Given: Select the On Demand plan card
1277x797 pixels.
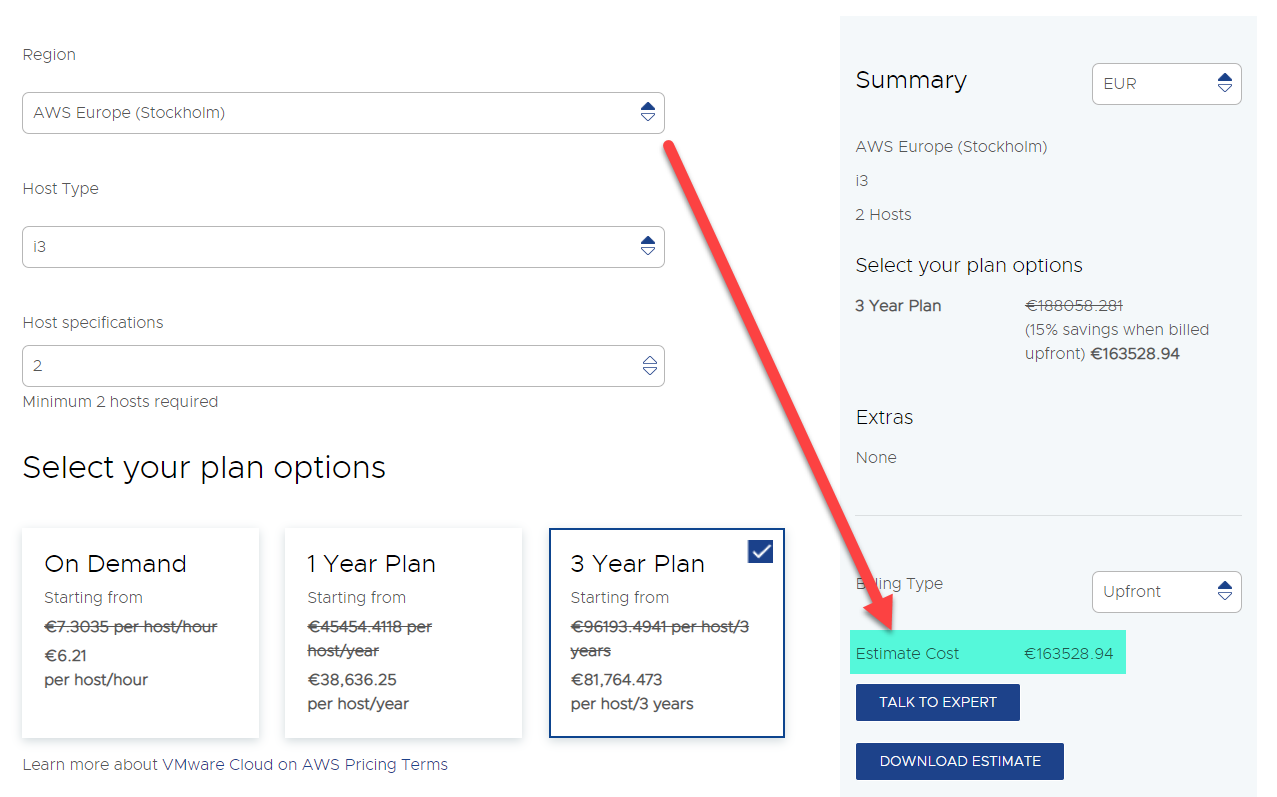Looking at the screenshot, I should tap(140, 632).
